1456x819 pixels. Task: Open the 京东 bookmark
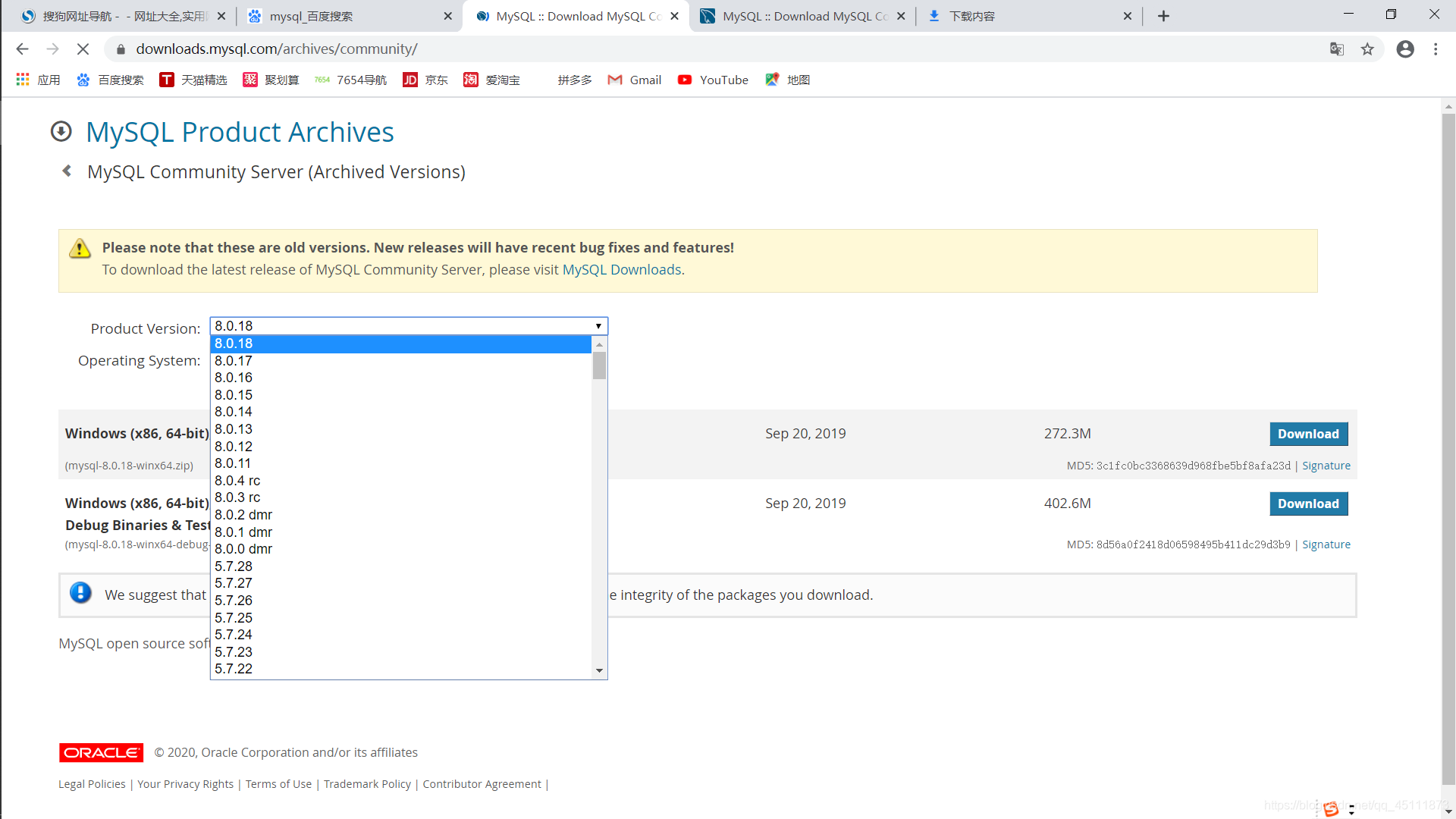(425, 80)
